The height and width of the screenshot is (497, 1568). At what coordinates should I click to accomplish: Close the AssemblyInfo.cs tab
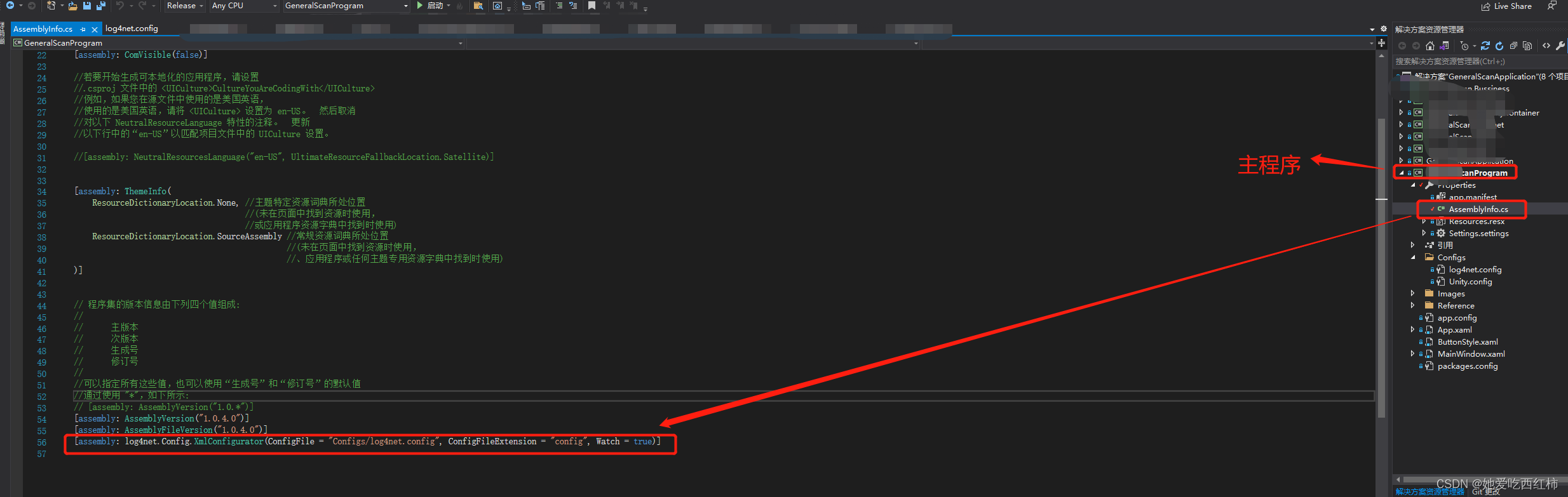[x=95, y=29]
